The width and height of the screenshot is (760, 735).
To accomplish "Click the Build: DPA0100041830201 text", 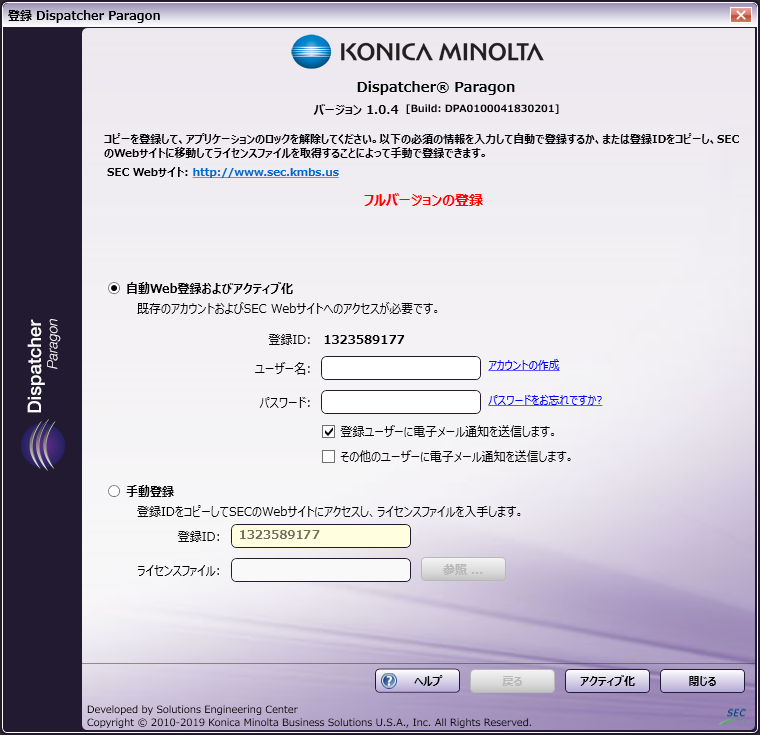I will (x=483, y=108).
